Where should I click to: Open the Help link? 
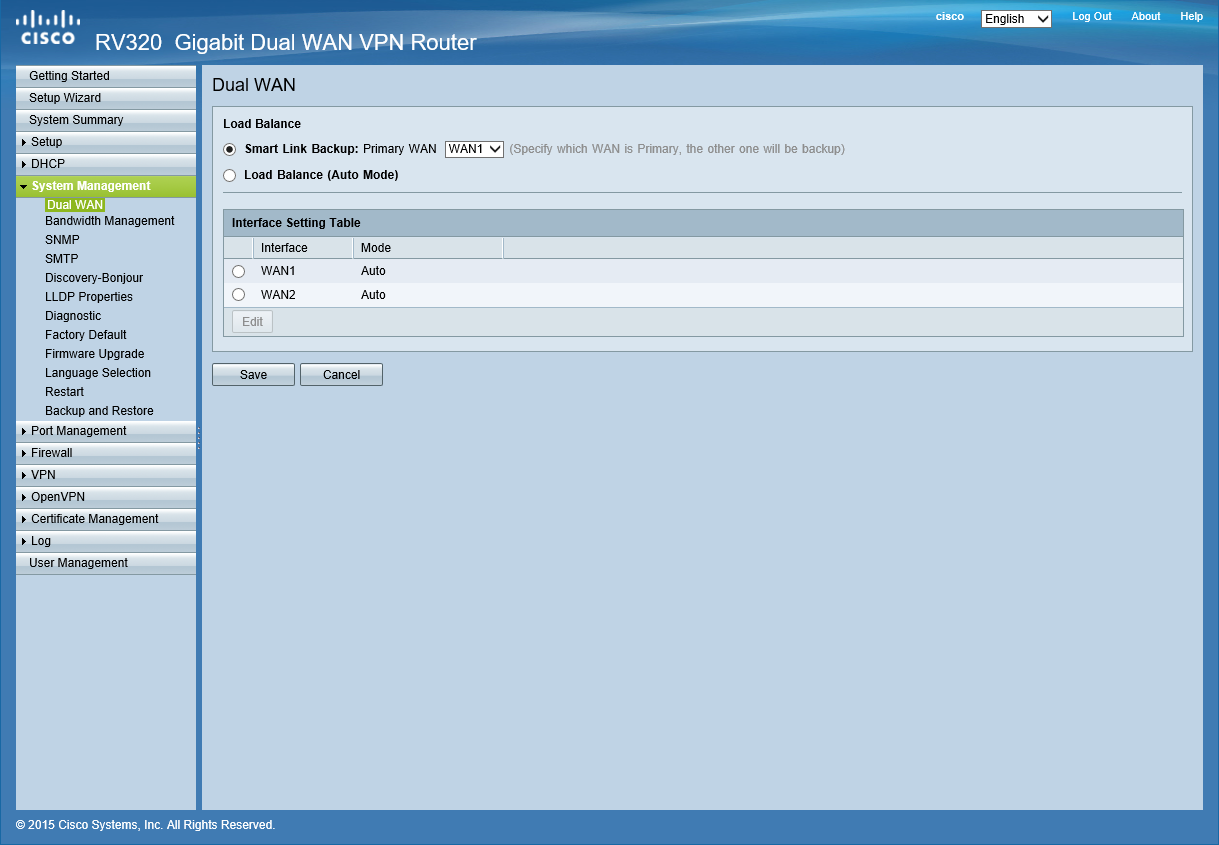[1192, 17]
